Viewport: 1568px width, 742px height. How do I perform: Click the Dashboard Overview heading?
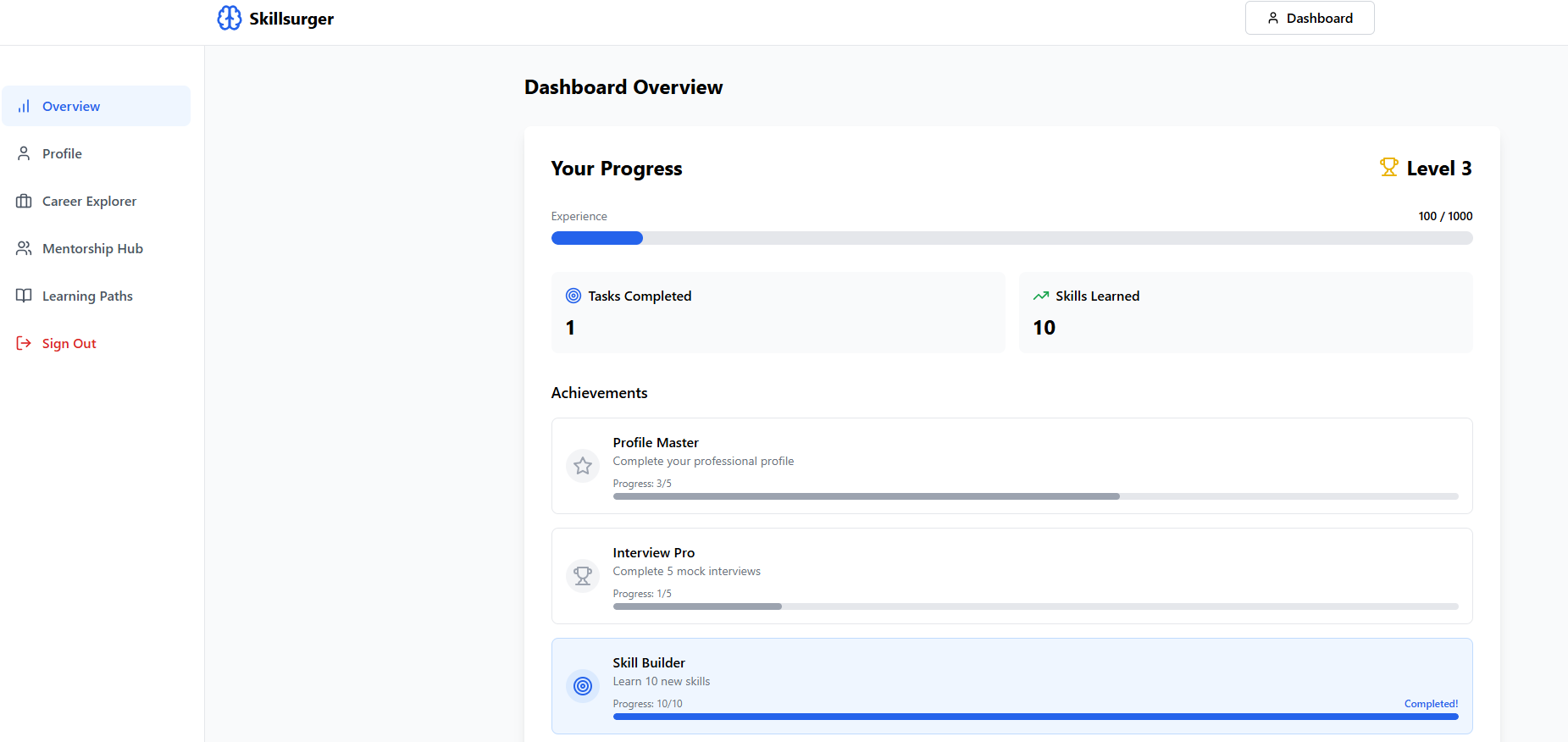pyautogui.click(x=623, y=87)
